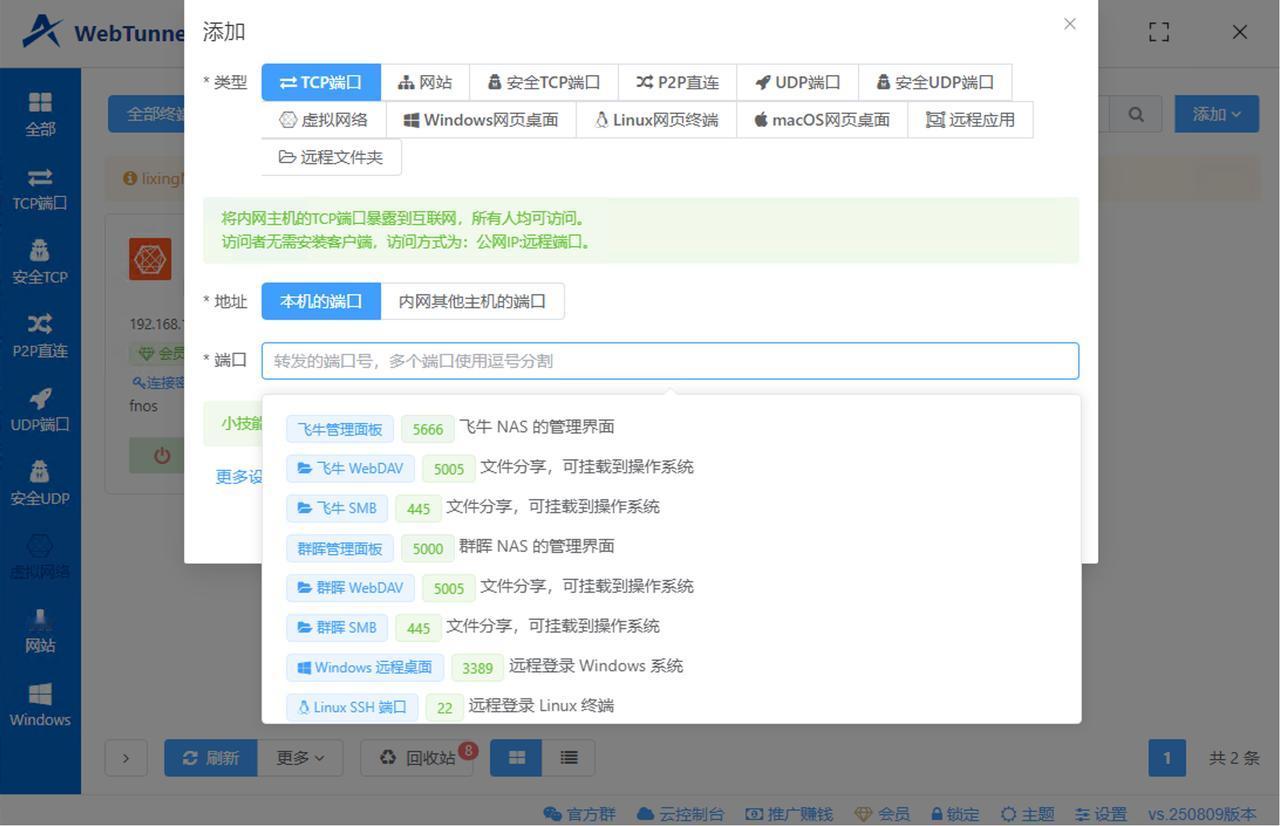Image resolution: width=1280 pixels, height=826 pixels.
Task: Select the 网站 type tab
Action: (x=425, y=82)
